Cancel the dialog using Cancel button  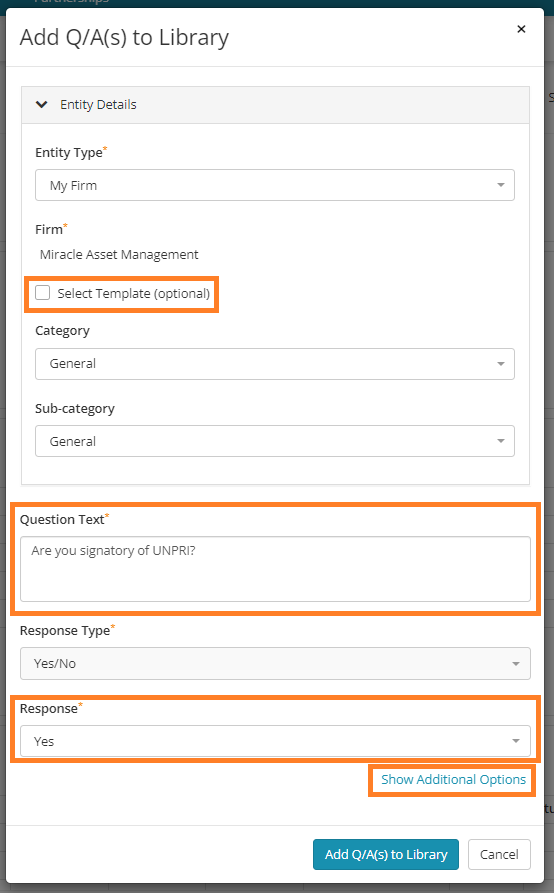[499, 854]
